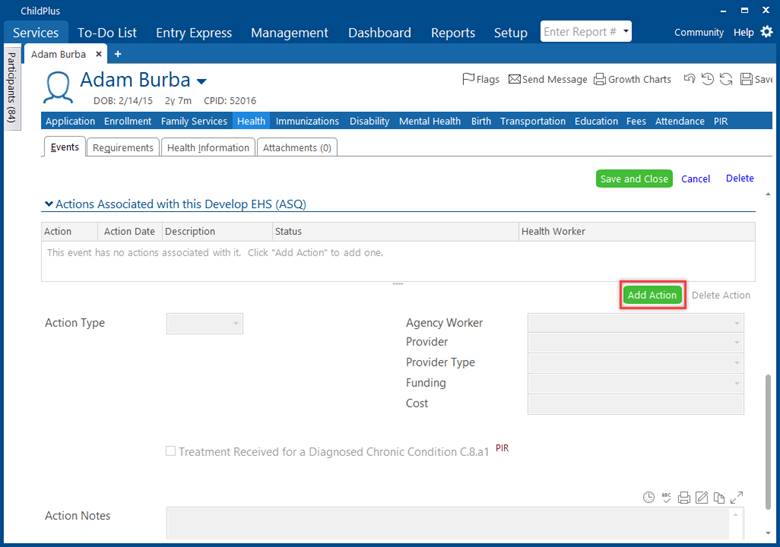Click the Save and Close button
The height and width of the screenshot is (547, 780).
tap(633, 179)
